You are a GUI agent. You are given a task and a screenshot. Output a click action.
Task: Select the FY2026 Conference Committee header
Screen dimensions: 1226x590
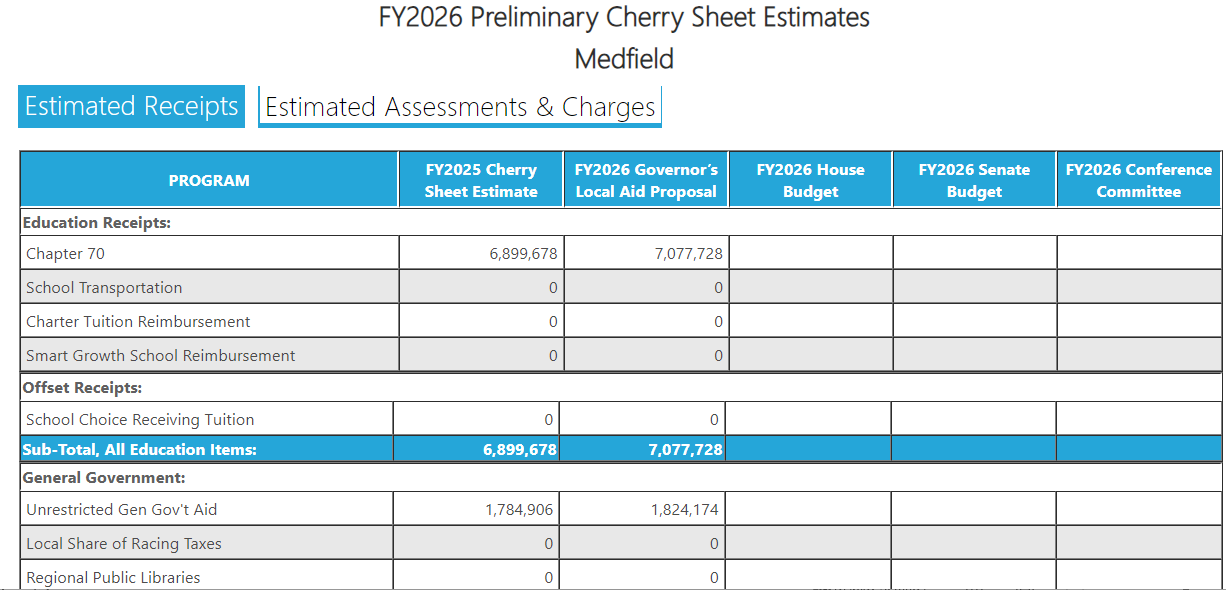click(1138, 180)
